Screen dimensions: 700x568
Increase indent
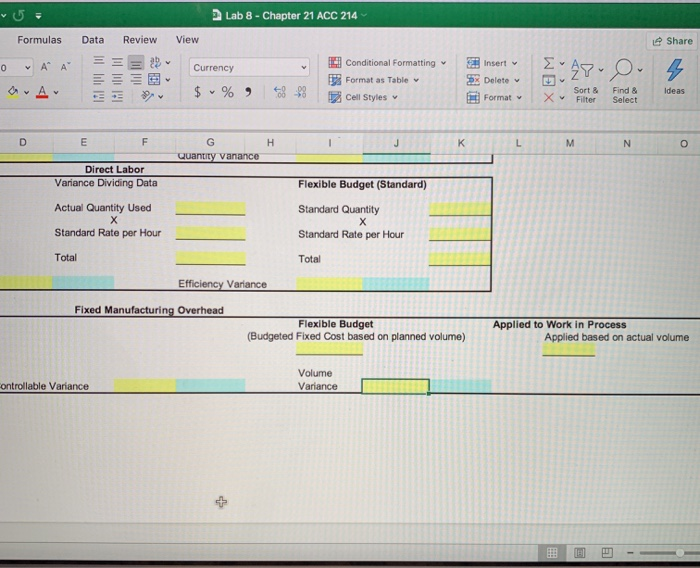[117, 96]
